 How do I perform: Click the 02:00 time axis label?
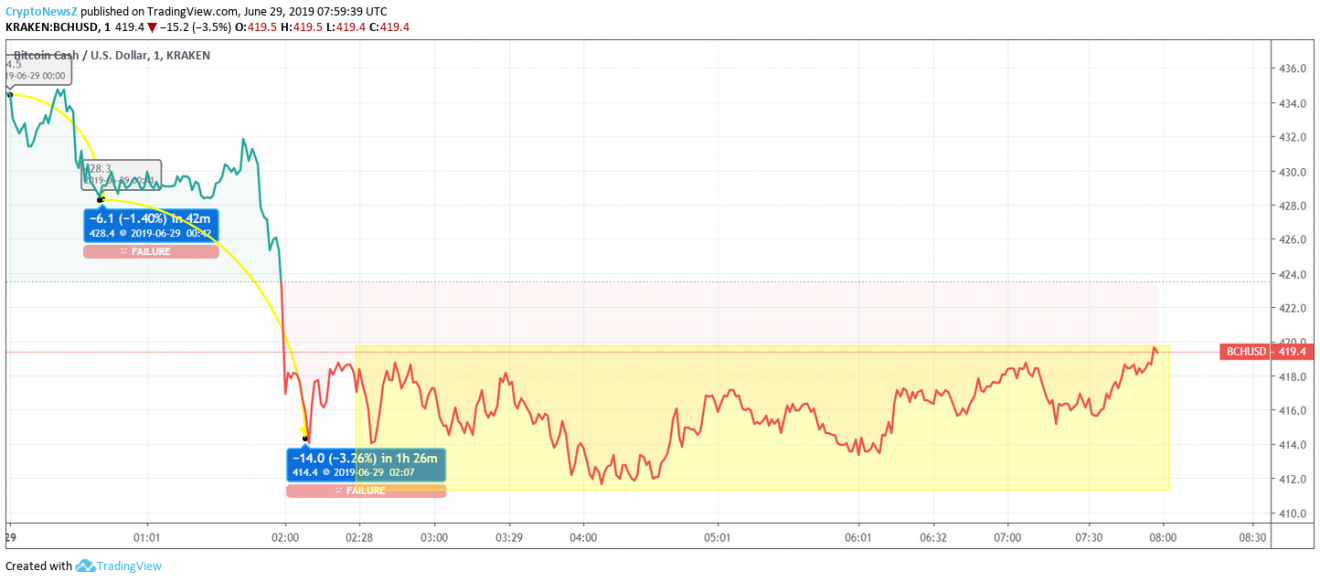coord(285,537)
